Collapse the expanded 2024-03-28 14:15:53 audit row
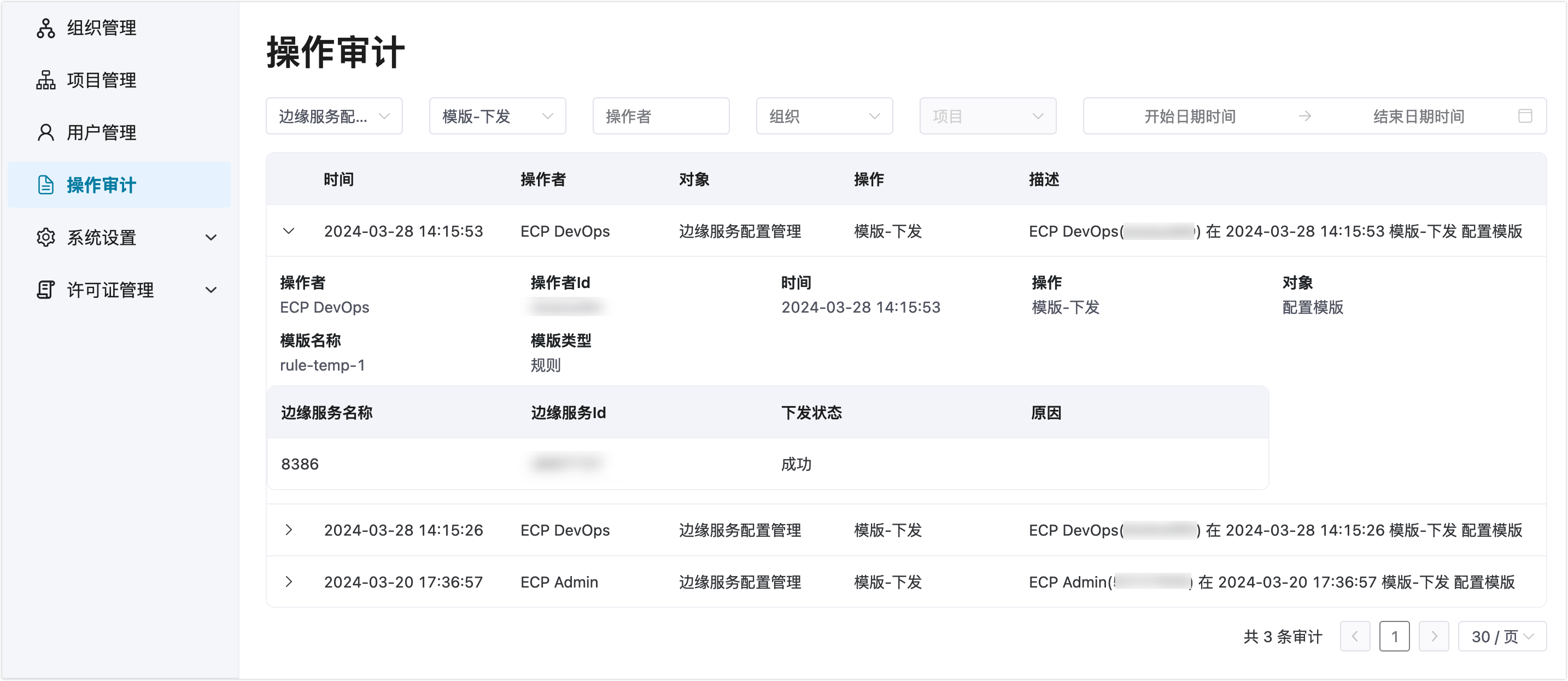This screenshot has width=1568, height=681. pos(289,231)
